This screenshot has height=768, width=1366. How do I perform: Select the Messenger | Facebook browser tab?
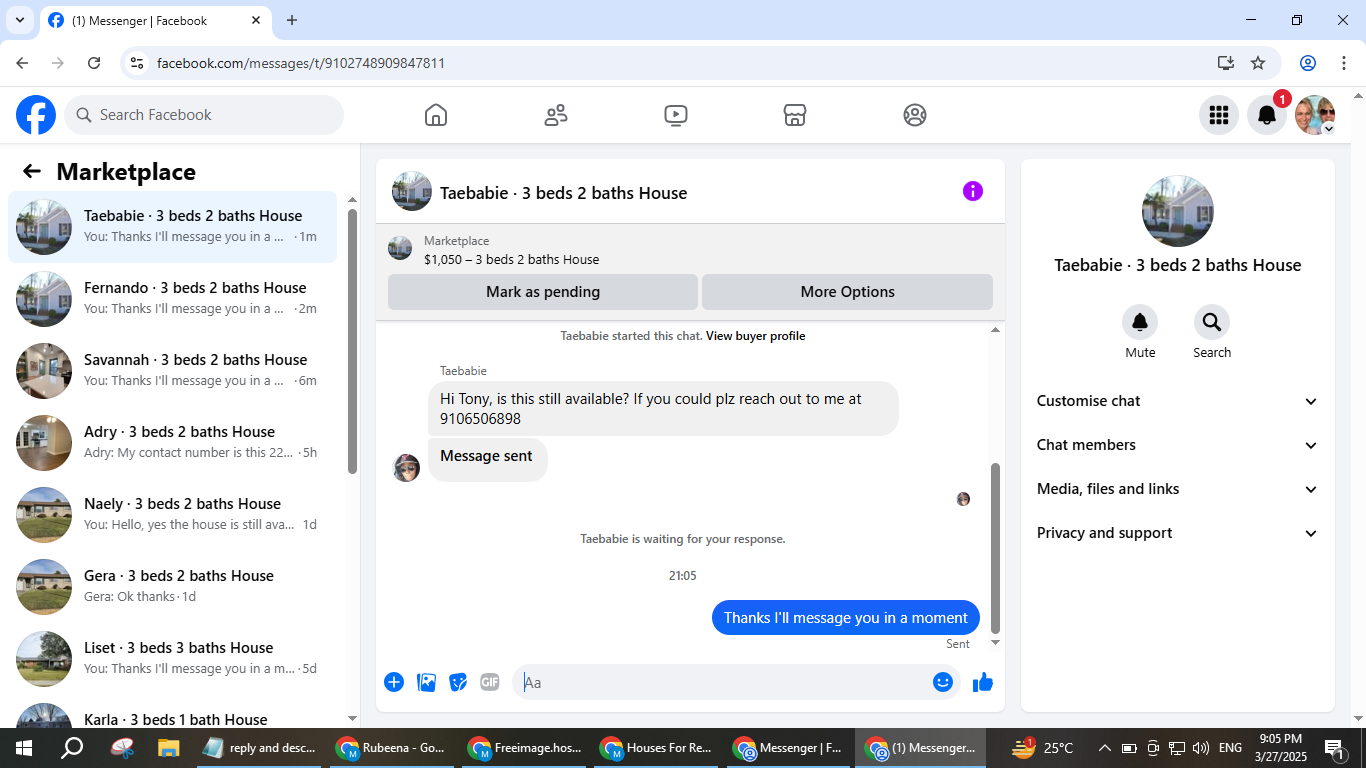(x=156, y=20)
